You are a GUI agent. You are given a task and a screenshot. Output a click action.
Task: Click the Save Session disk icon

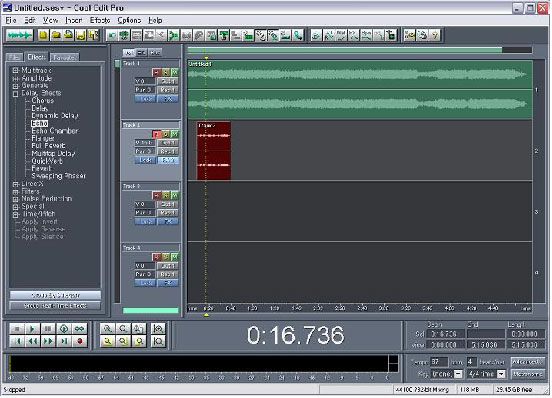pos(81,35)
